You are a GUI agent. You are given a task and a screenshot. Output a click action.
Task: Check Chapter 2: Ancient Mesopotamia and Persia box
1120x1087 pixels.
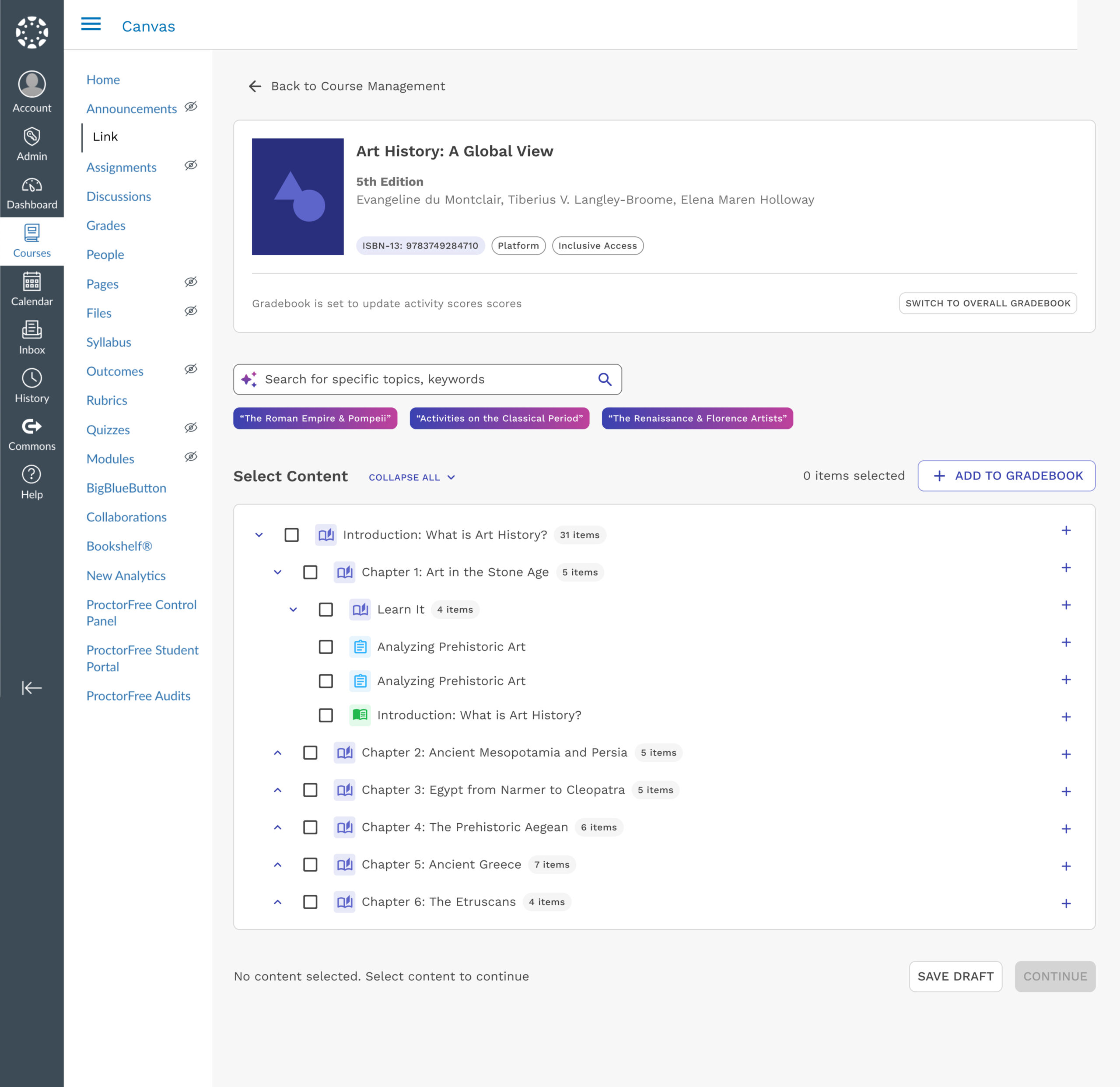pyautogui.click(x=310, y=753)
